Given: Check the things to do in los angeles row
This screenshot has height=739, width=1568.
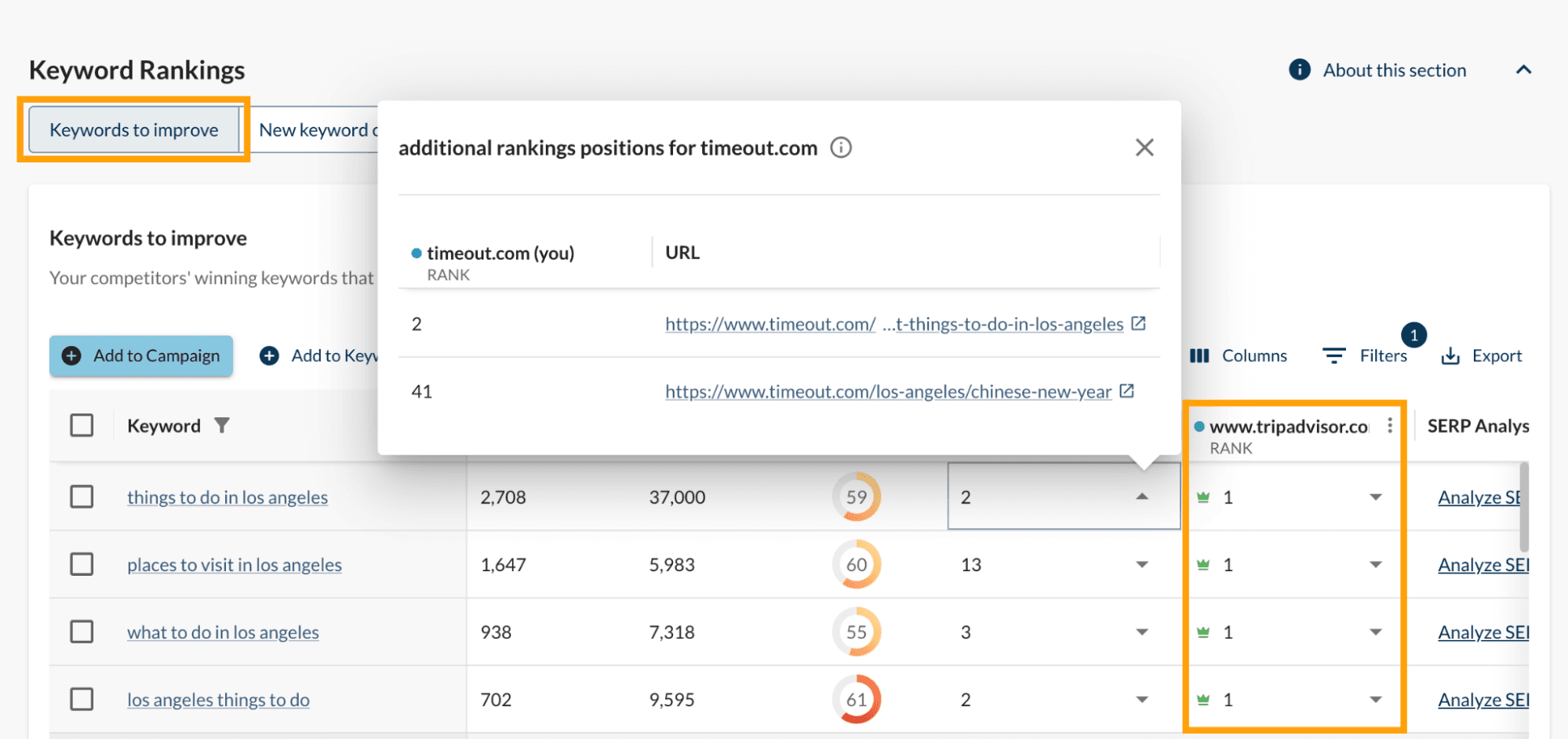Looking at the screenshot, I should pos(82,497).
